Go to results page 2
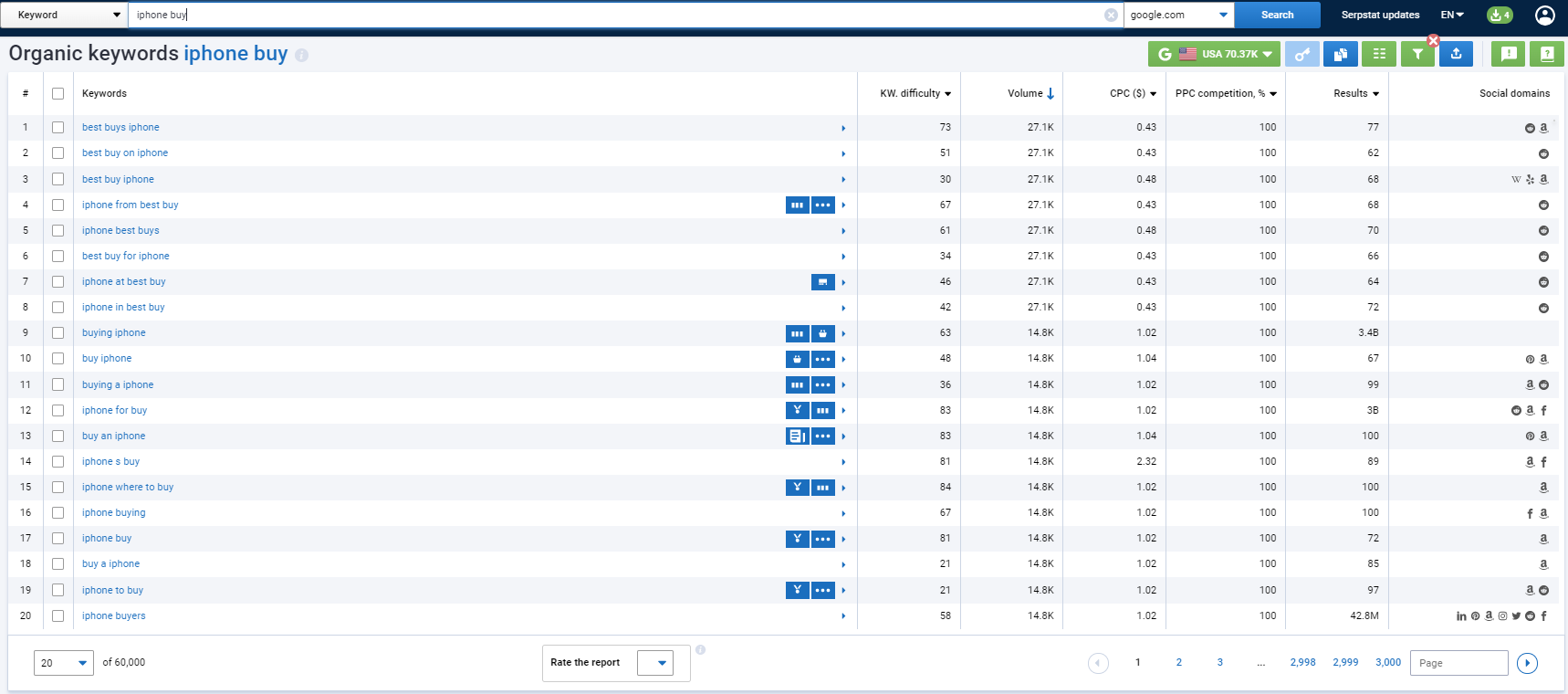1568x694 pixels. (x=1179, y=663)
